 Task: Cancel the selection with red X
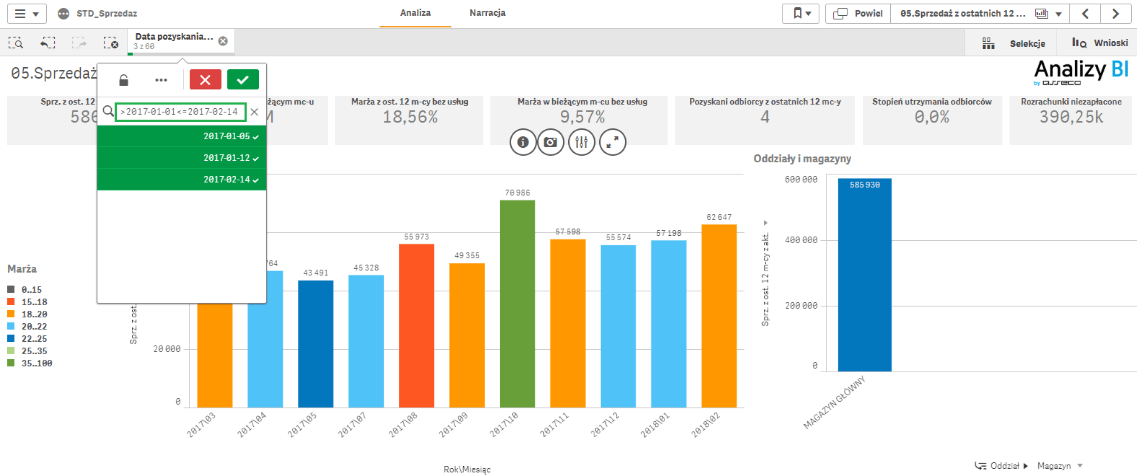click(205, 79)
